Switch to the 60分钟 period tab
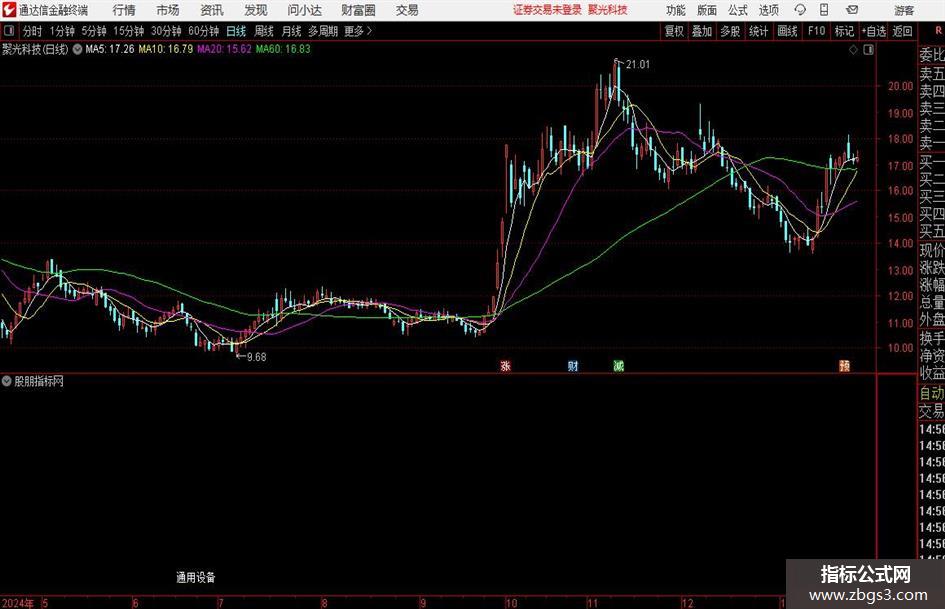This screenshot has height=609, width=945. pyautogui.click(x=204, y=31)
